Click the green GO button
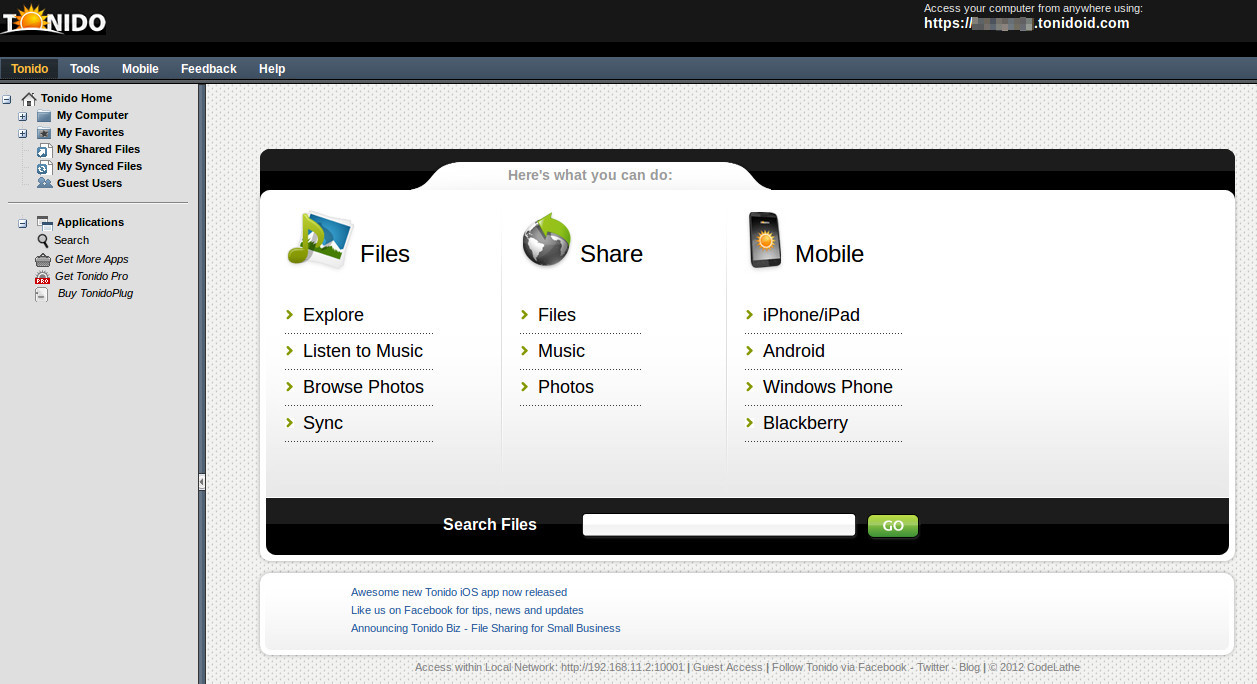1257x684 pixels. [893, 526]
